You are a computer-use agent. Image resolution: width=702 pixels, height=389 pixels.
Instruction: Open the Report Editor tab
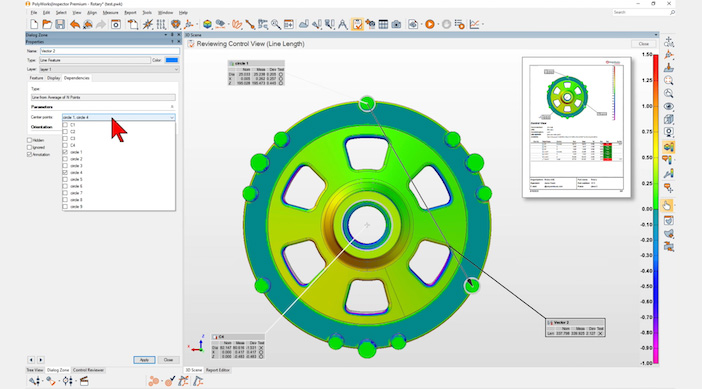point(218,370)
